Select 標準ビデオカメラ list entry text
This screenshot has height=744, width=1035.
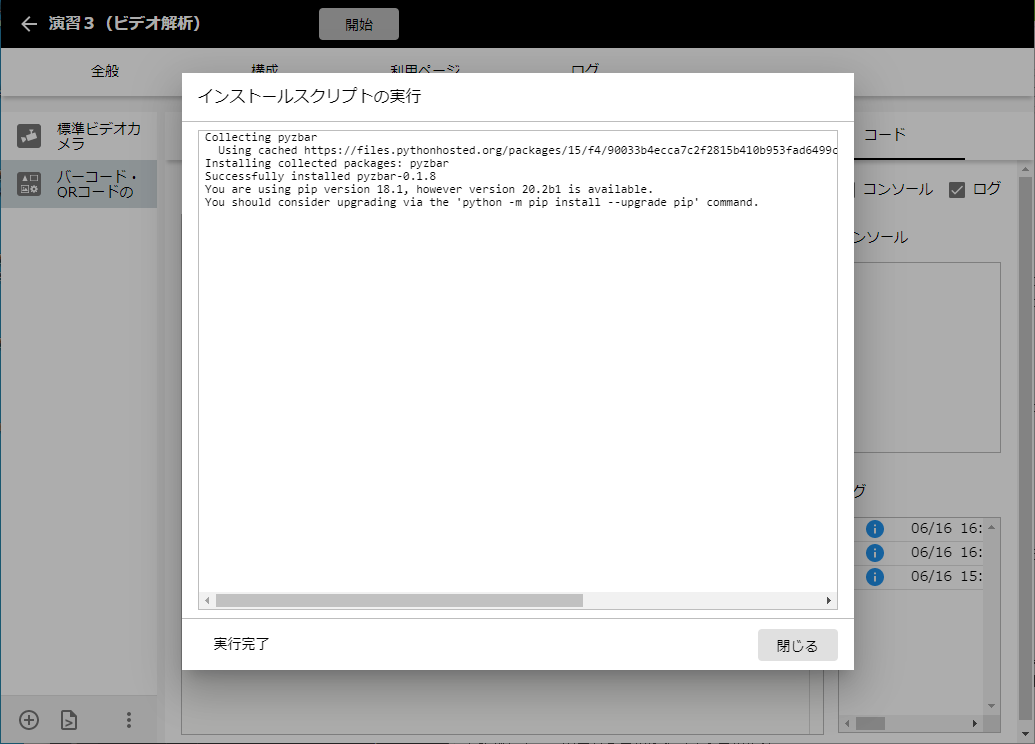coord(98,136)
